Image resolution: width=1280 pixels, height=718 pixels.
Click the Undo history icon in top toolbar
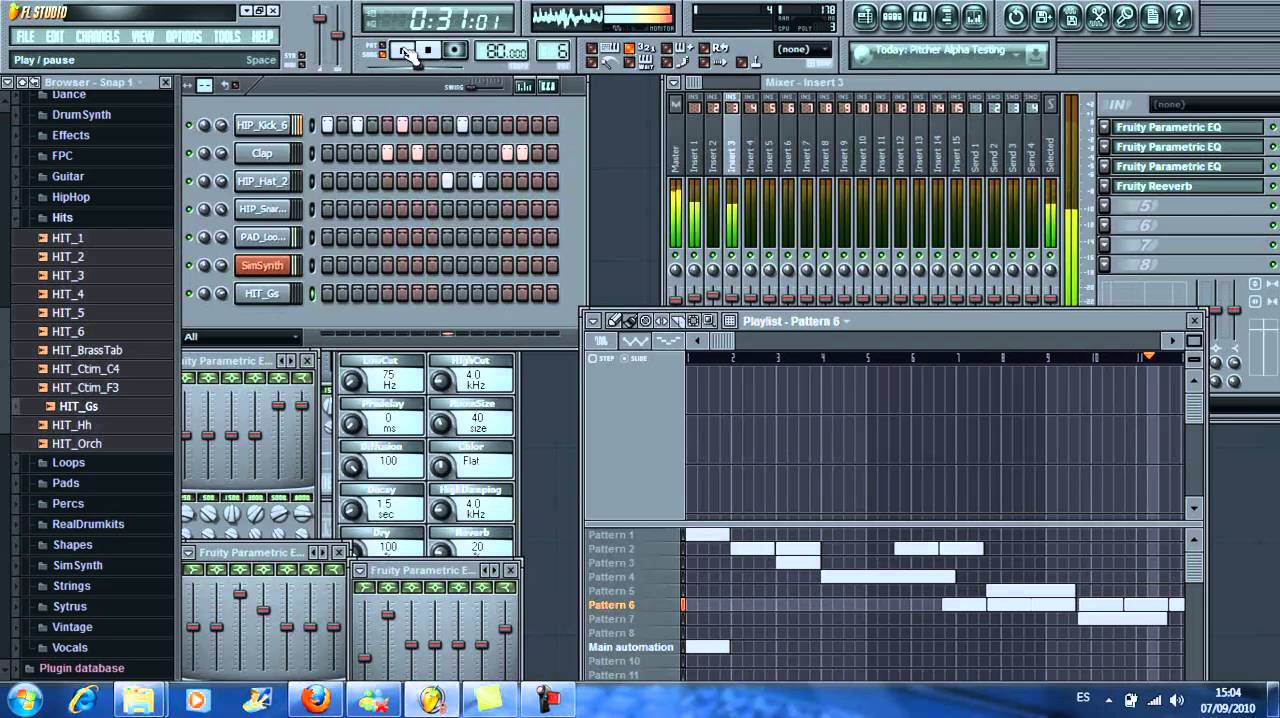tap(1016, 16)
